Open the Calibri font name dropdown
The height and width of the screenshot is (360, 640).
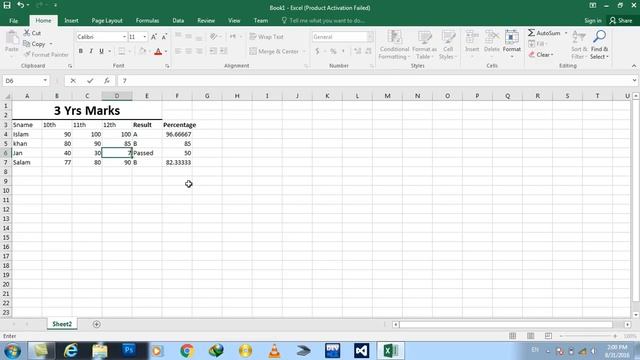pyautogui.click(x=124, y=37)
